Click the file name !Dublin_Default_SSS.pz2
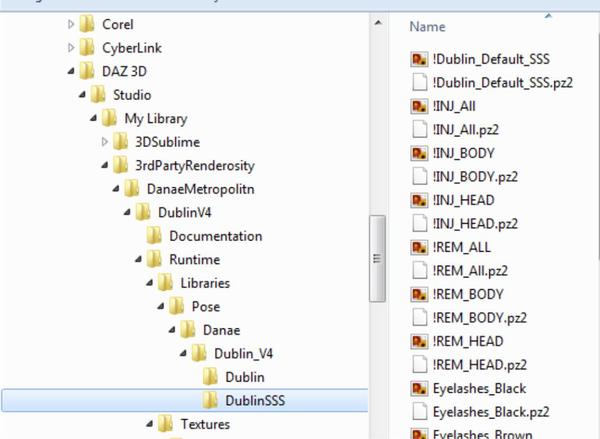Screen dimensions: 600x439 coord(502,83)
